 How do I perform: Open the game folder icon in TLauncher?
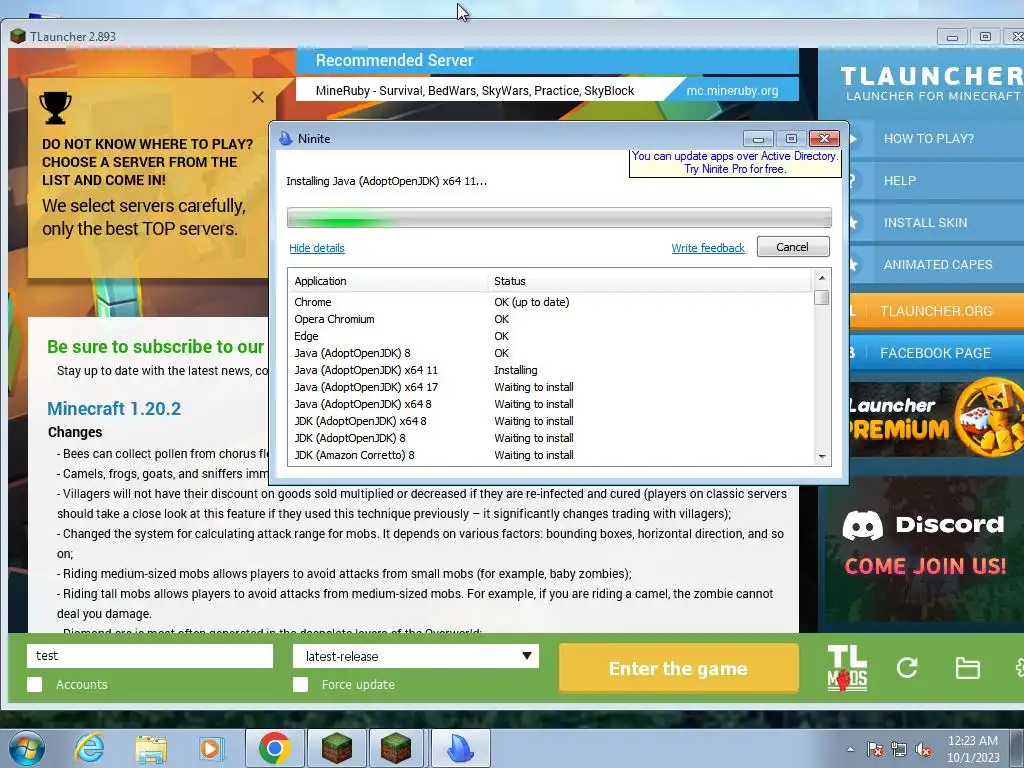click(x=967, y=668)
